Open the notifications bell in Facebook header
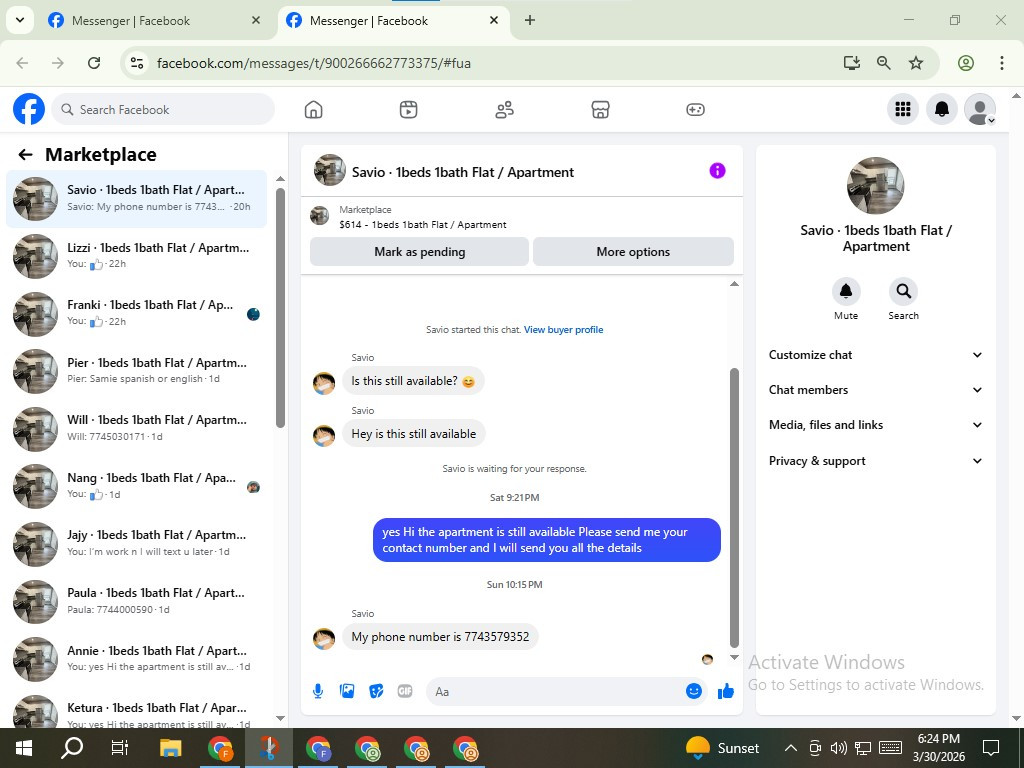The image size is (1024, 768). coord(942,109)
